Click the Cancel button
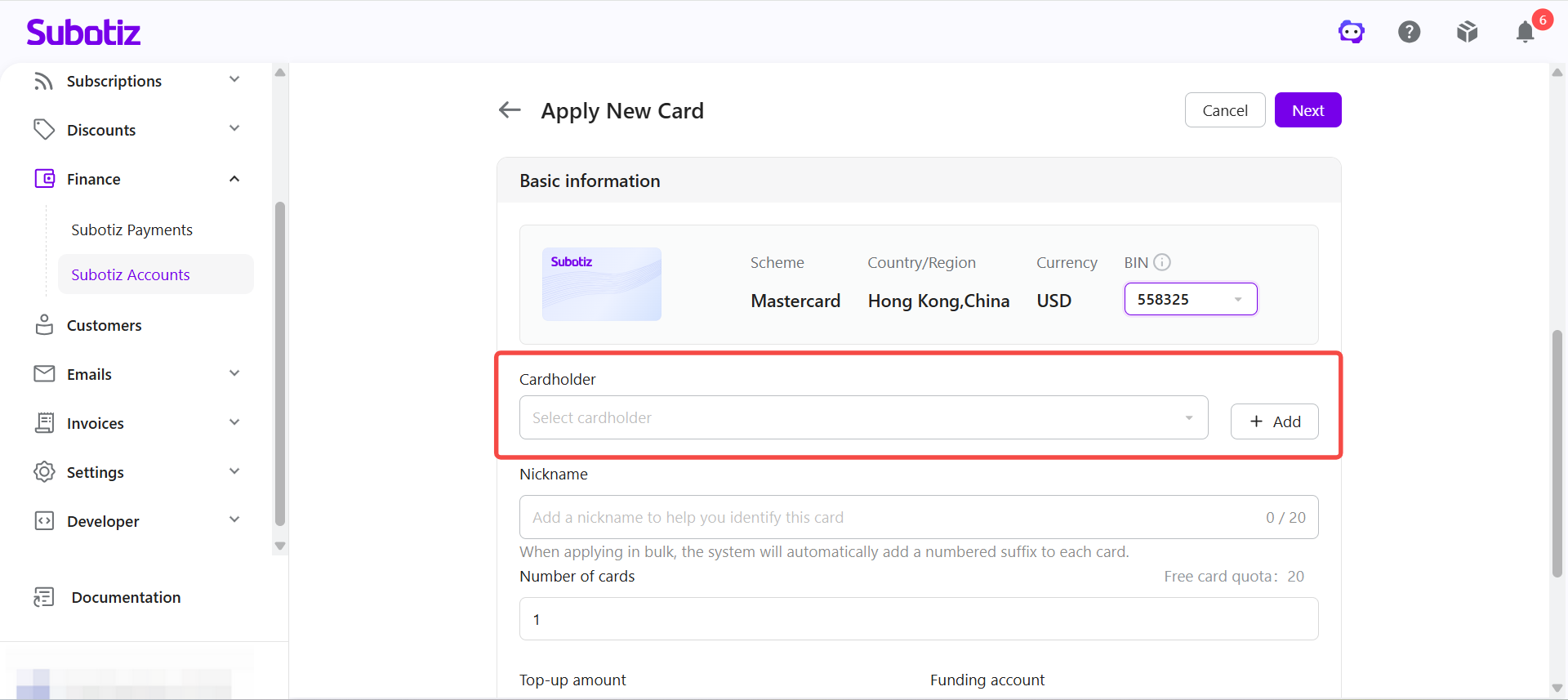Image resolution: width=1568 pixels, height=700 pixels. (x=1225, y=110)
